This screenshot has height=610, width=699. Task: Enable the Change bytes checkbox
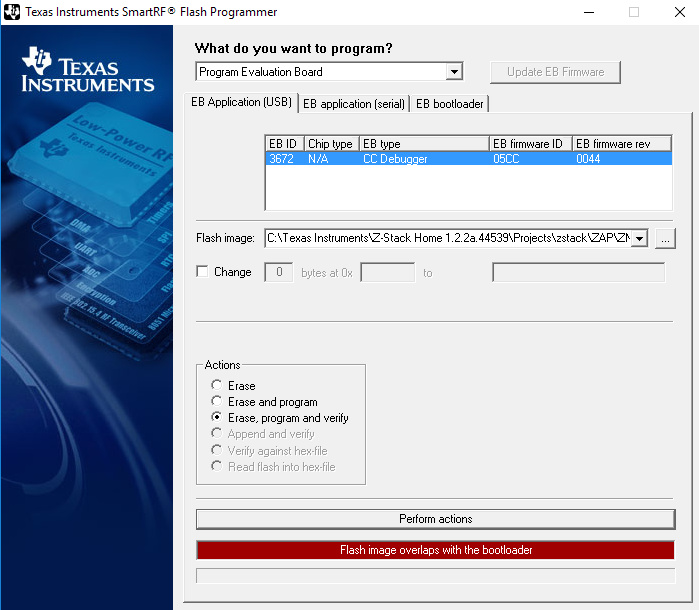[x=202, y=272]
